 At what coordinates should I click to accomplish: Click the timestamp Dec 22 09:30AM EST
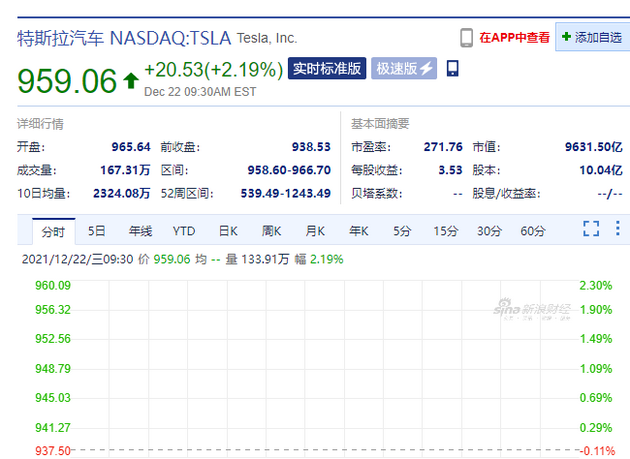pos(200,92)
